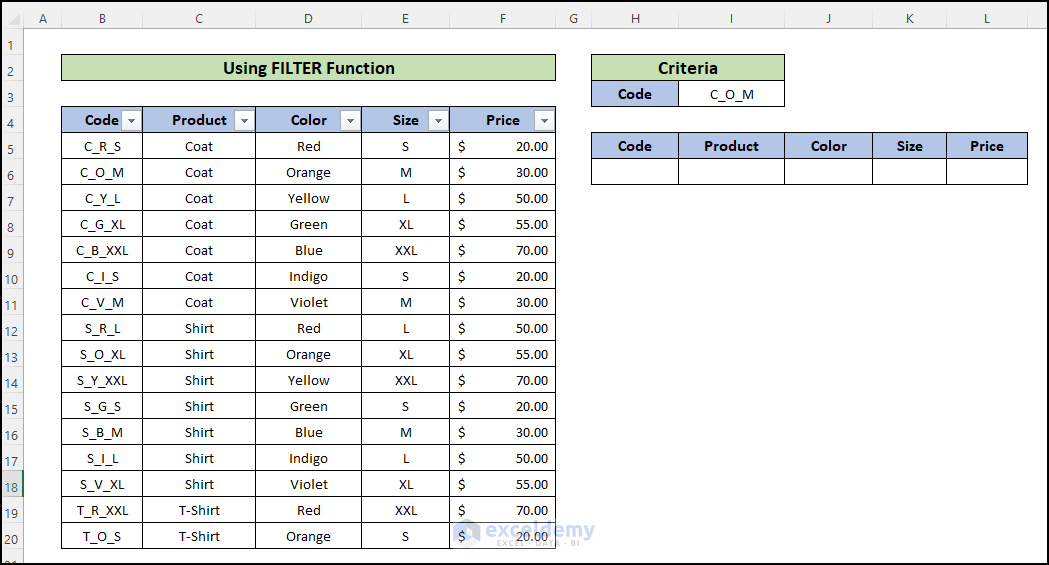Click the empty cell under the results Price header
This screenshot has width=1049, height=565.
click(x=986, y=172)
